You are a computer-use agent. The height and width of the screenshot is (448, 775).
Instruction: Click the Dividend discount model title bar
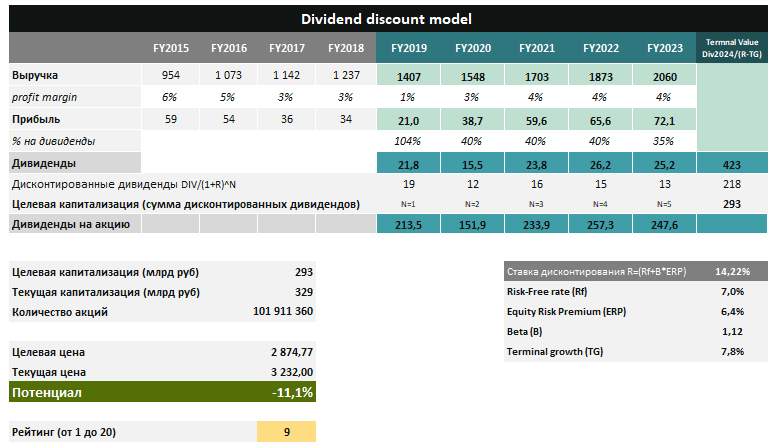click(x=387, y=19)
